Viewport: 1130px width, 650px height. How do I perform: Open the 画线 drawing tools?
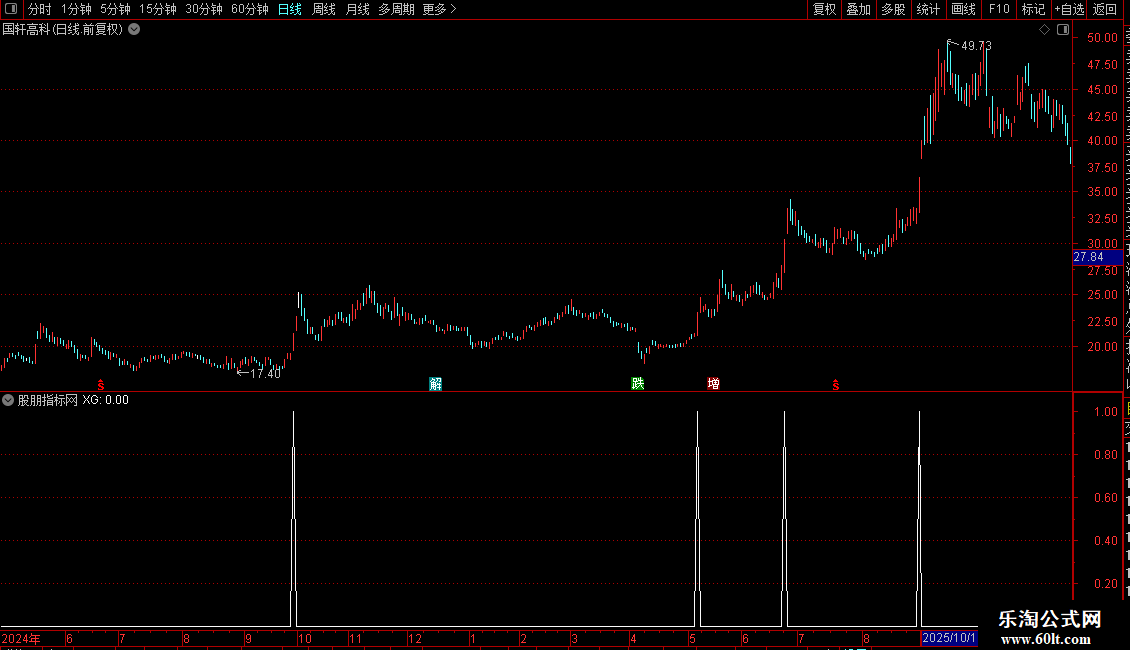tap(964, 9)
